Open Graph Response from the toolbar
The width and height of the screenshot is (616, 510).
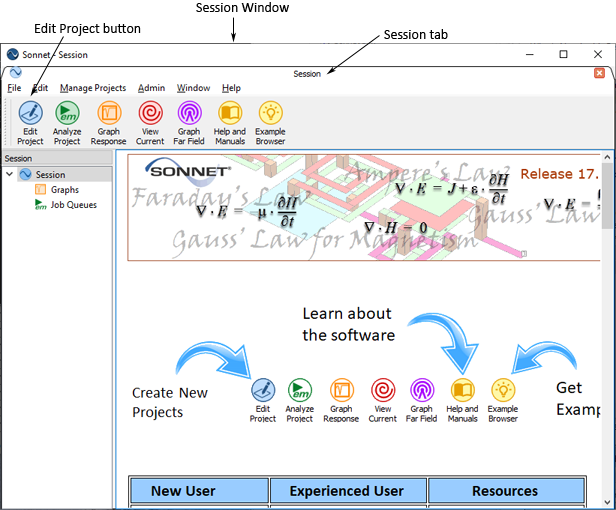click(x=109, y=123)
